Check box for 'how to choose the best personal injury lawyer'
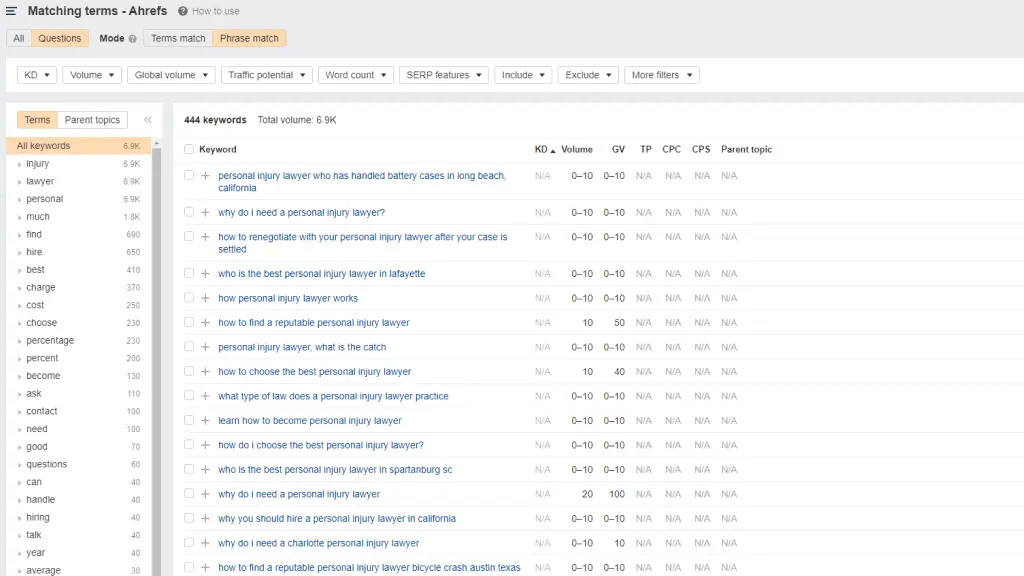The image size is (1024, 576). 189,371
